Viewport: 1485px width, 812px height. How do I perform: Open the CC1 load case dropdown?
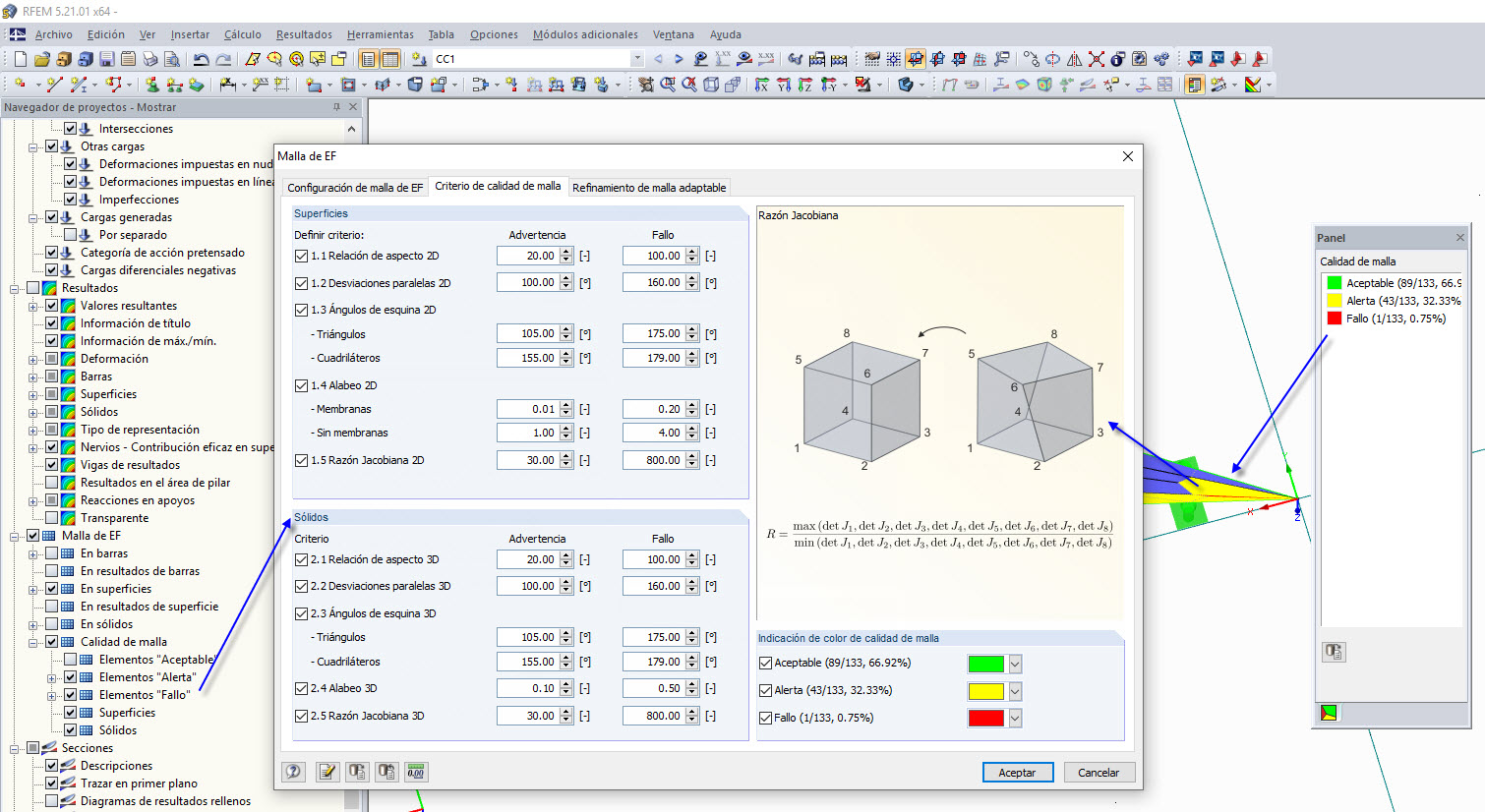(x=637, y=59)
